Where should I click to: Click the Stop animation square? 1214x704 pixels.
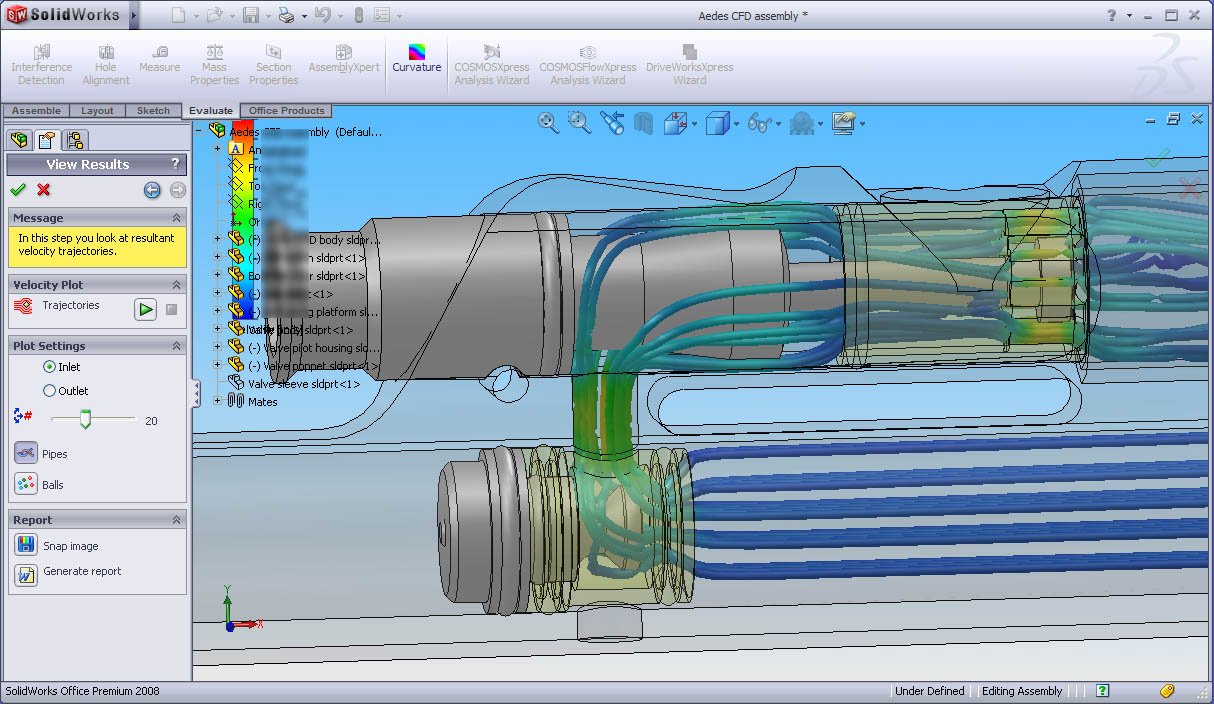[171, 310]
